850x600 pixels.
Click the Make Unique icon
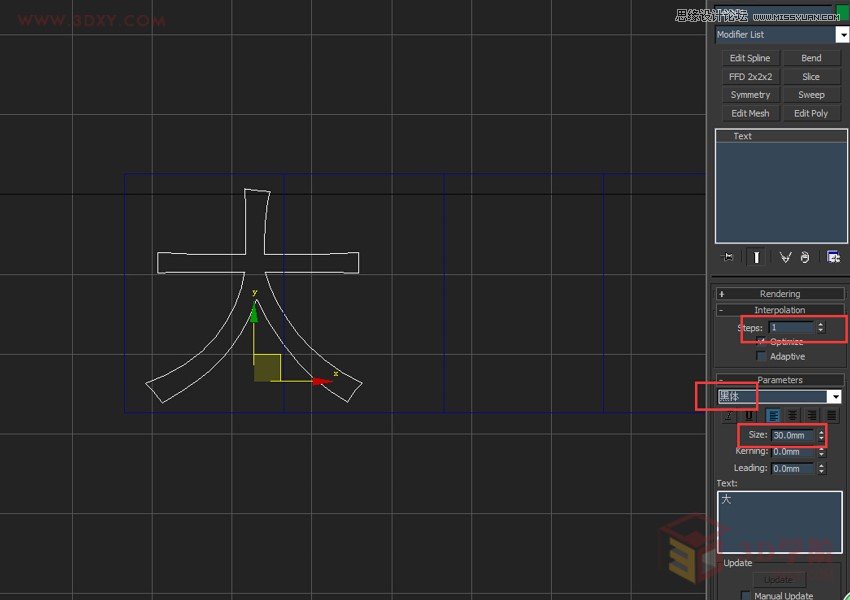click(x=785, y=258)
